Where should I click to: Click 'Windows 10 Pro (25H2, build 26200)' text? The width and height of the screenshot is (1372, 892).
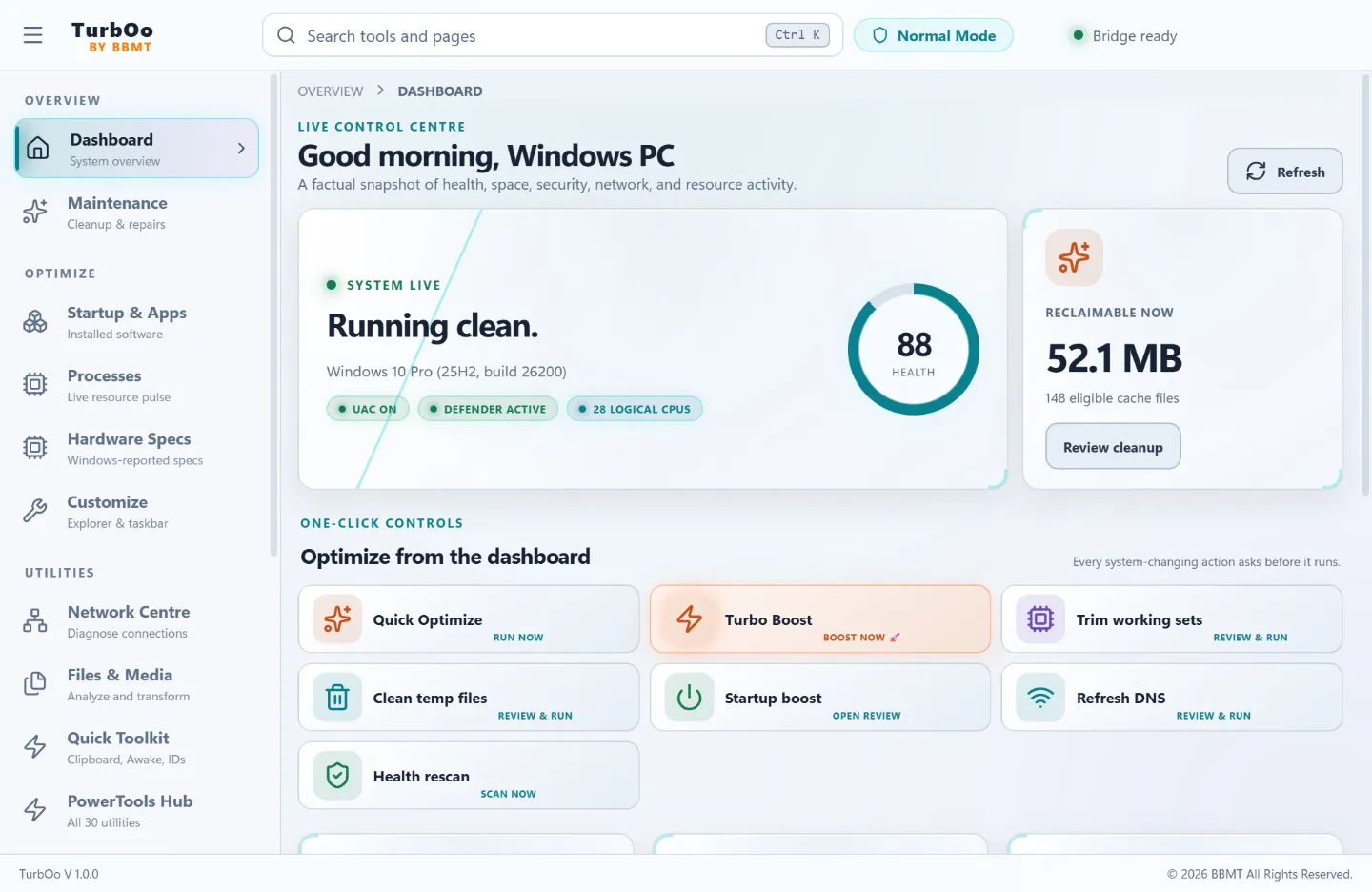pos(446,372)
